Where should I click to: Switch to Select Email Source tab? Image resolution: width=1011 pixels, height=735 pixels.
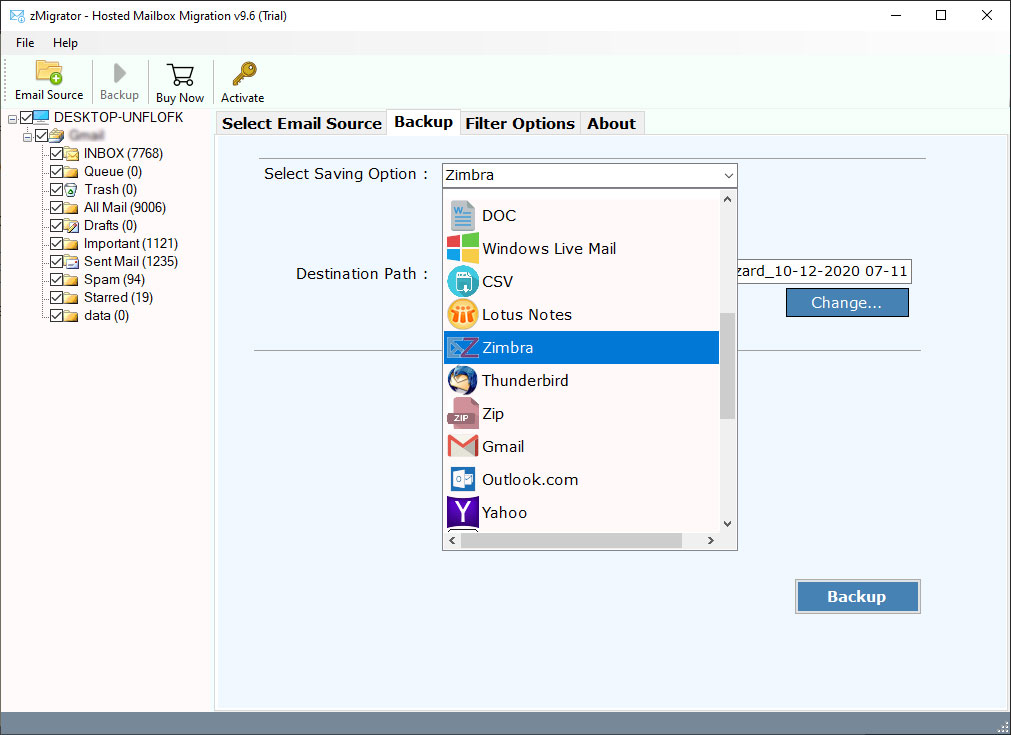tap(302, 123)
